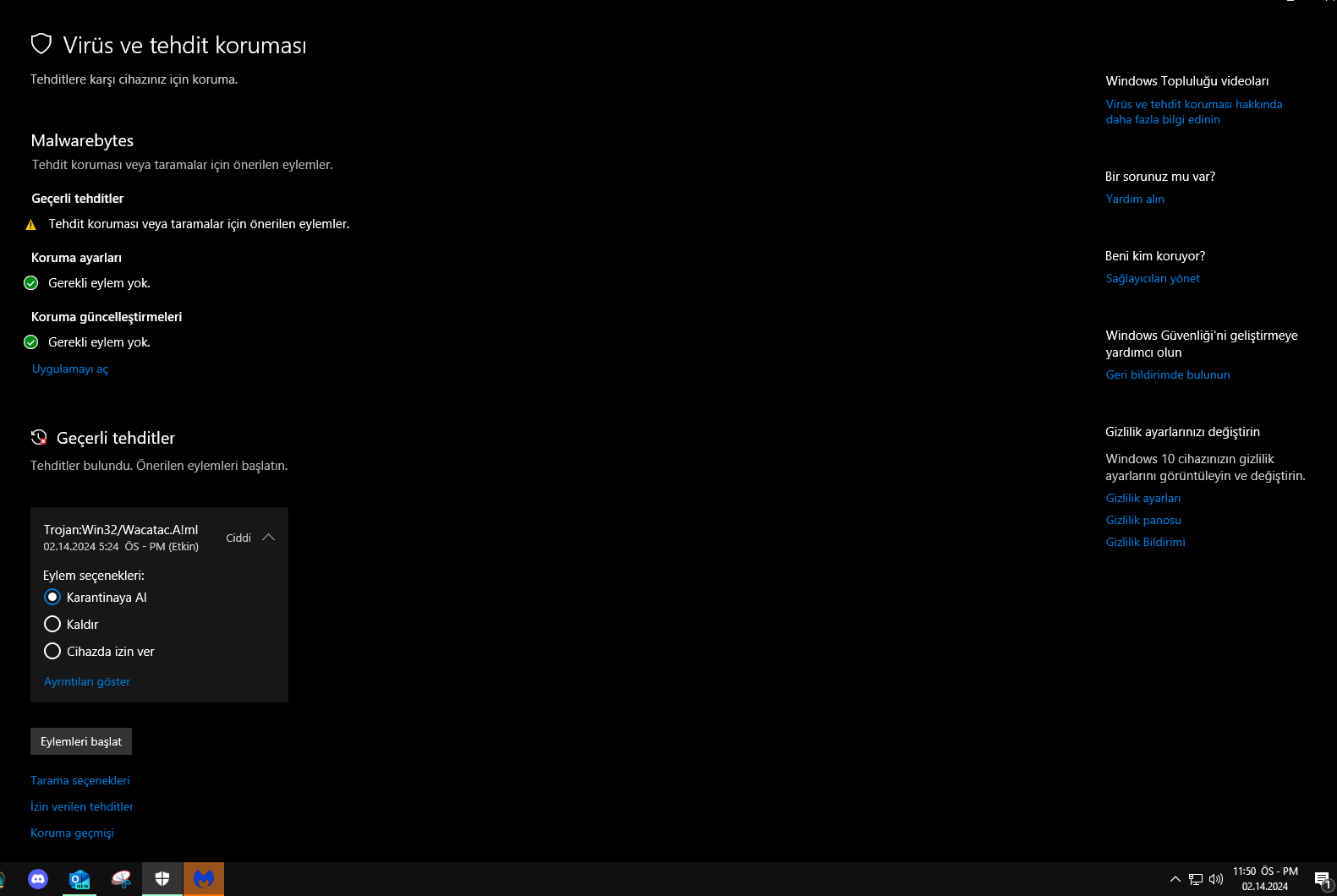Click Windows Güvenliği'ni geliştirmeye yardımcı olun heading
Screen dimensions: 1337x896
(x=1202, y=344)
